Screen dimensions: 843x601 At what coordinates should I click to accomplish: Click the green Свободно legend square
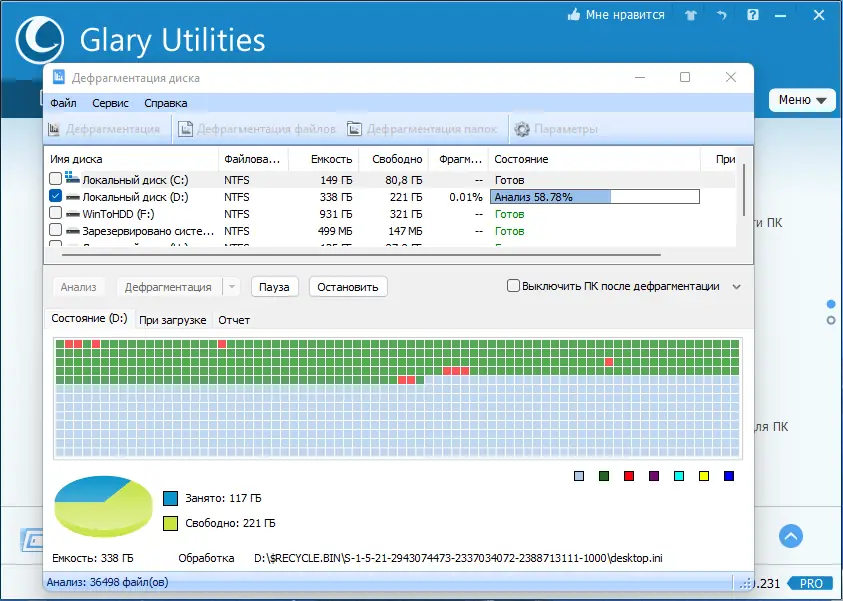(x=170, y=524)
